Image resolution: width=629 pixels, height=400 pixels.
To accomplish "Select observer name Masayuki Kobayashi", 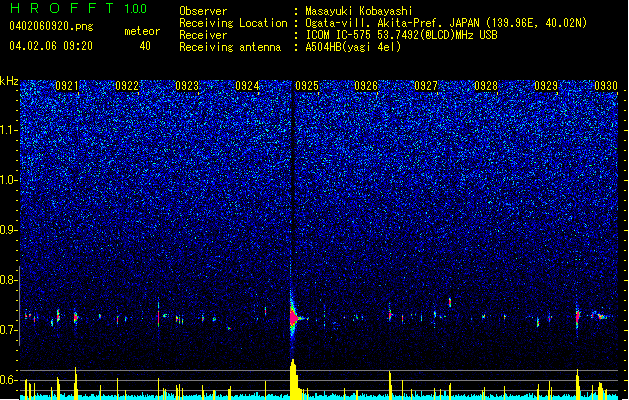I will point(359,11).
